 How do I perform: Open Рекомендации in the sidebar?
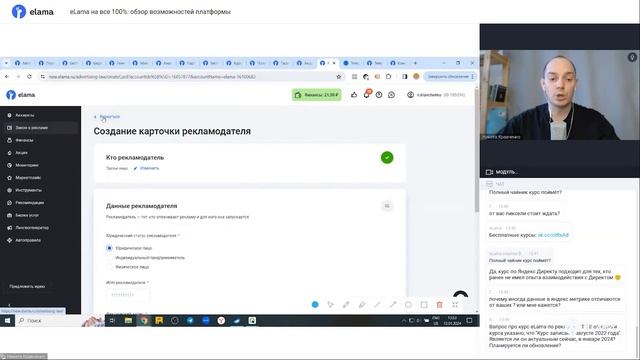(29, 203)
